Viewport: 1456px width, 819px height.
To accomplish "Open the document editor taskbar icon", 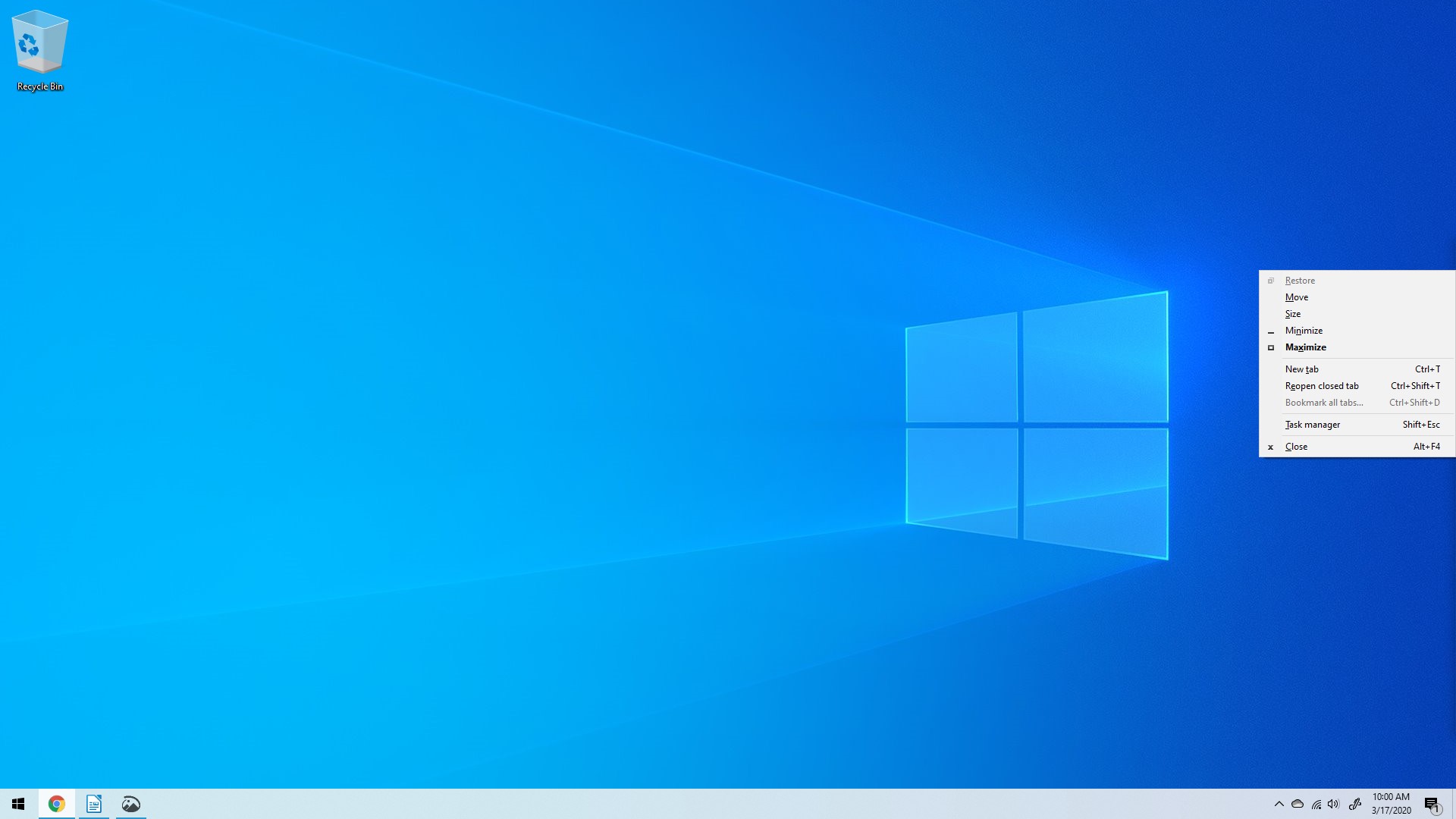I will click(x=94, y=804).
